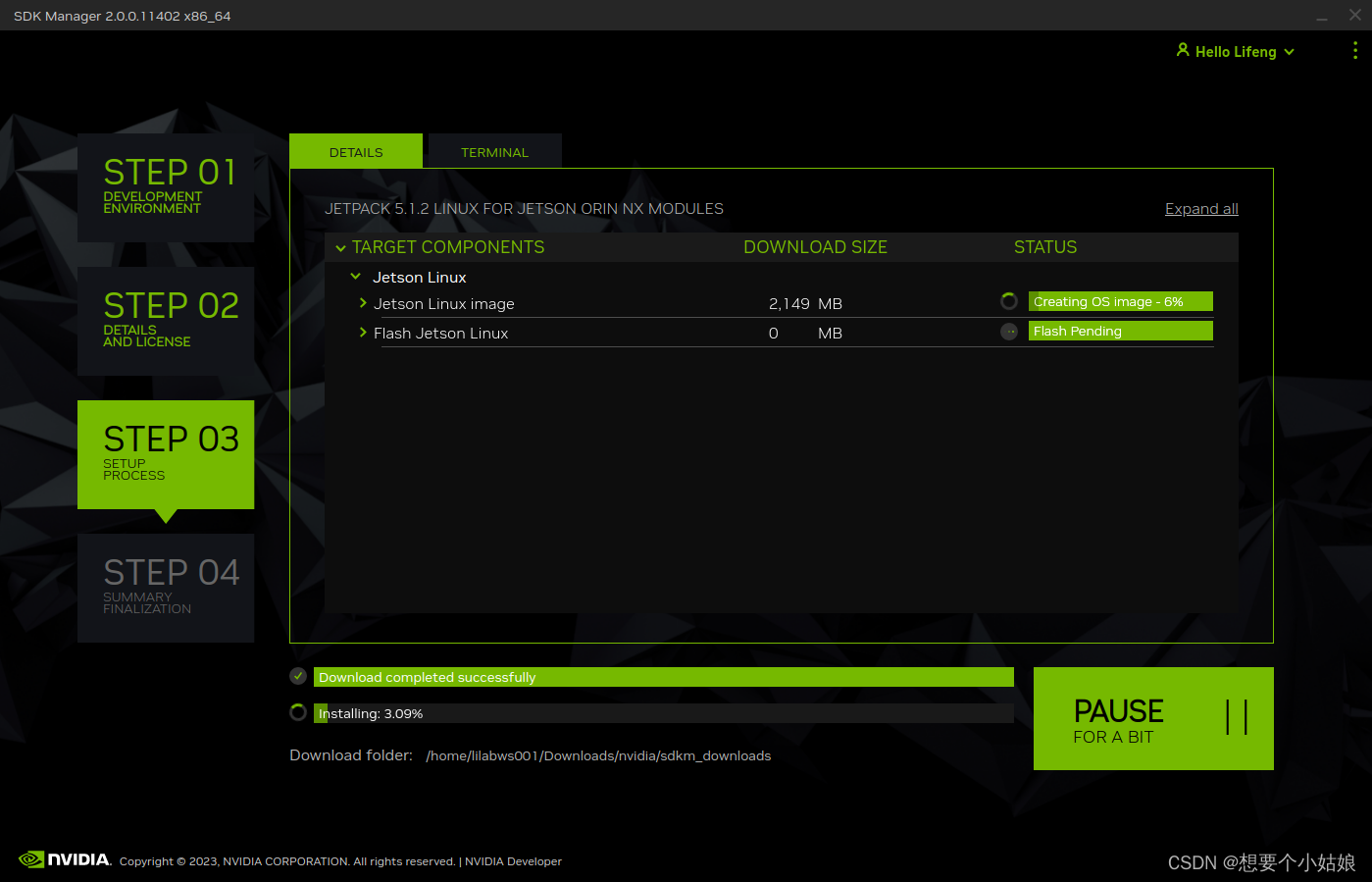Click the copyright NVIDIA Corporation text
1372x882 pixels.
click(287, 861)
